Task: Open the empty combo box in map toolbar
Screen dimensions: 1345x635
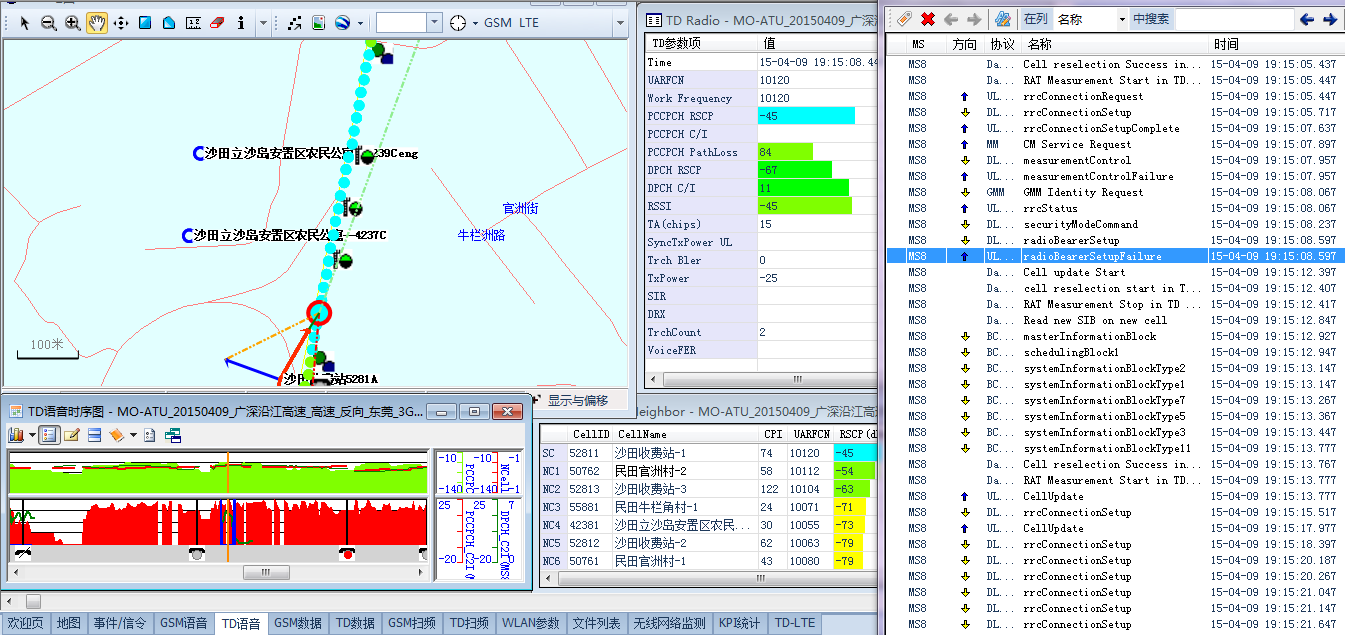Action: [x=408, y=22]
